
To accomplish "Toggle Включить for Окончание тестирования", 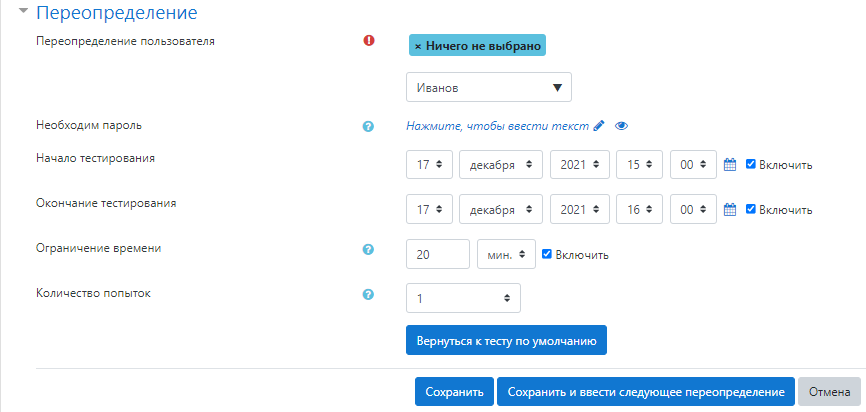I will [752, 210].
